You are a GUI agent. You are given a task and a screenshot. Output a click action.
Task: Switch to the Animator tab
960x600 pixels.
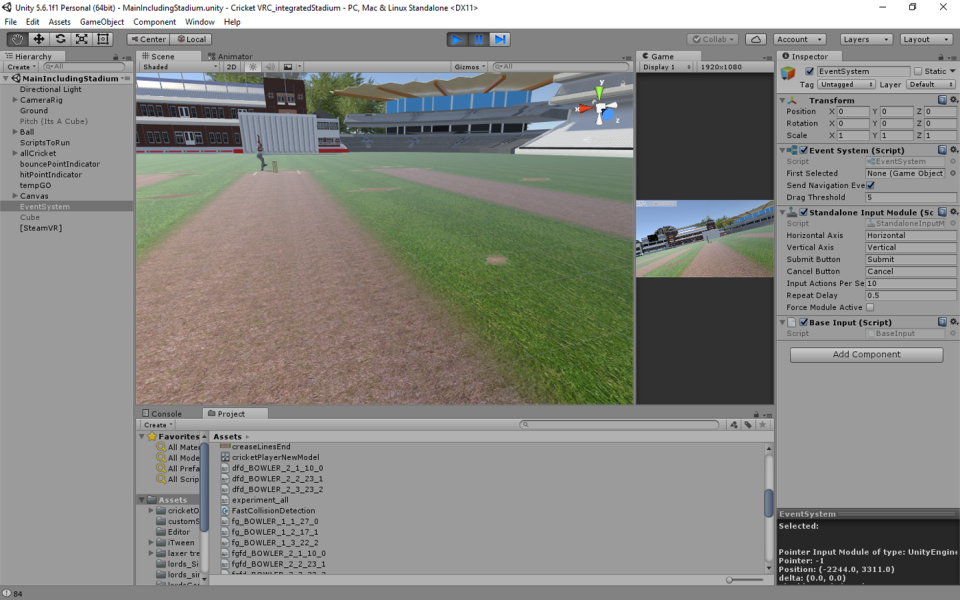(x=231, y=56)
